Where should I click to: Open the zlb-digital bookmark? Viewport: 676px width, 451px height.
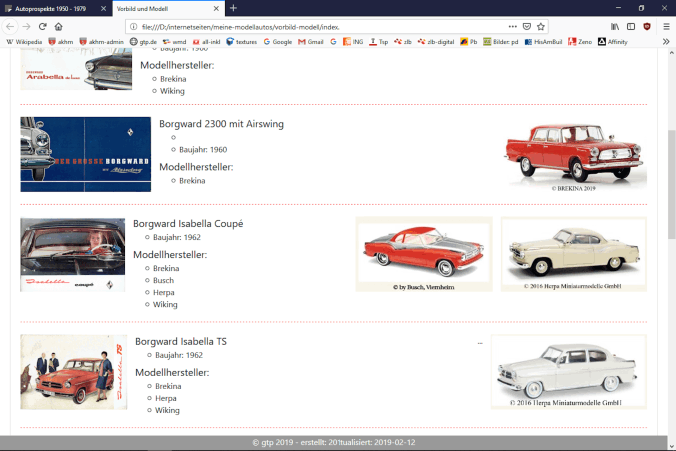436,42
